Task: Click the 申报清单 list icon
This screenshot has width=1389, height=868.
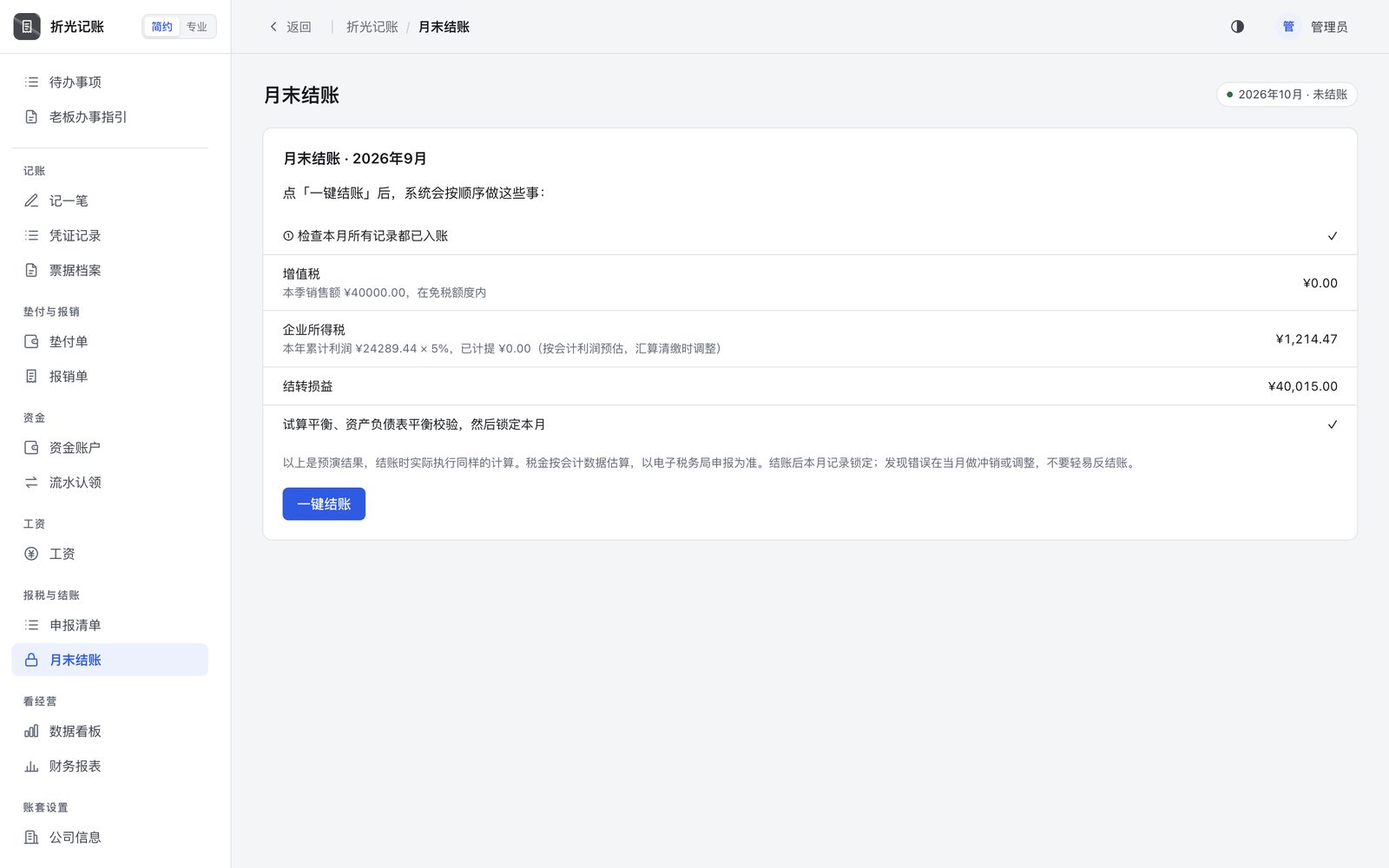Action: coord(31,625)
